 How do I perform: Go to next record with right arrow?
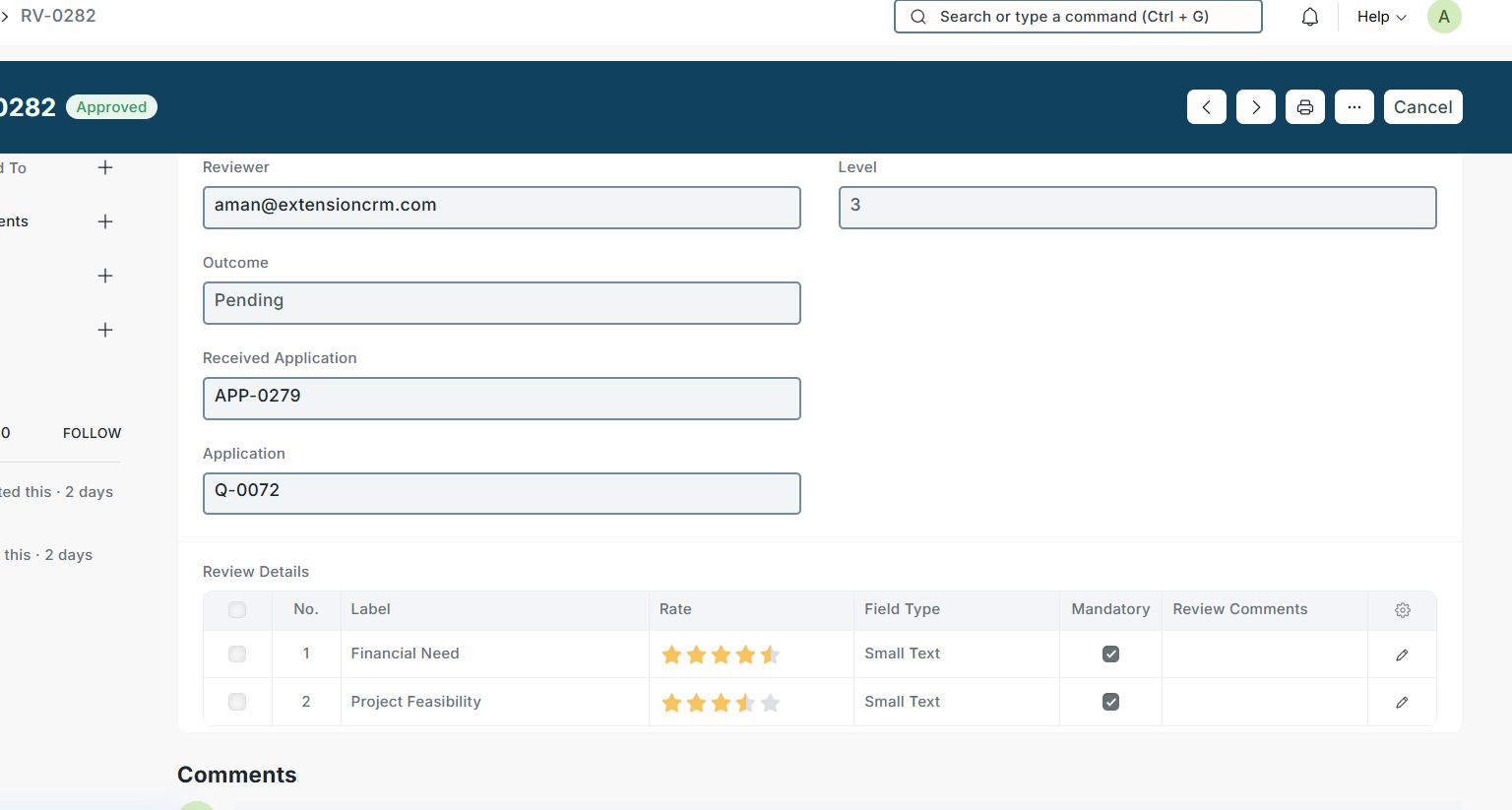(1255, 107)
